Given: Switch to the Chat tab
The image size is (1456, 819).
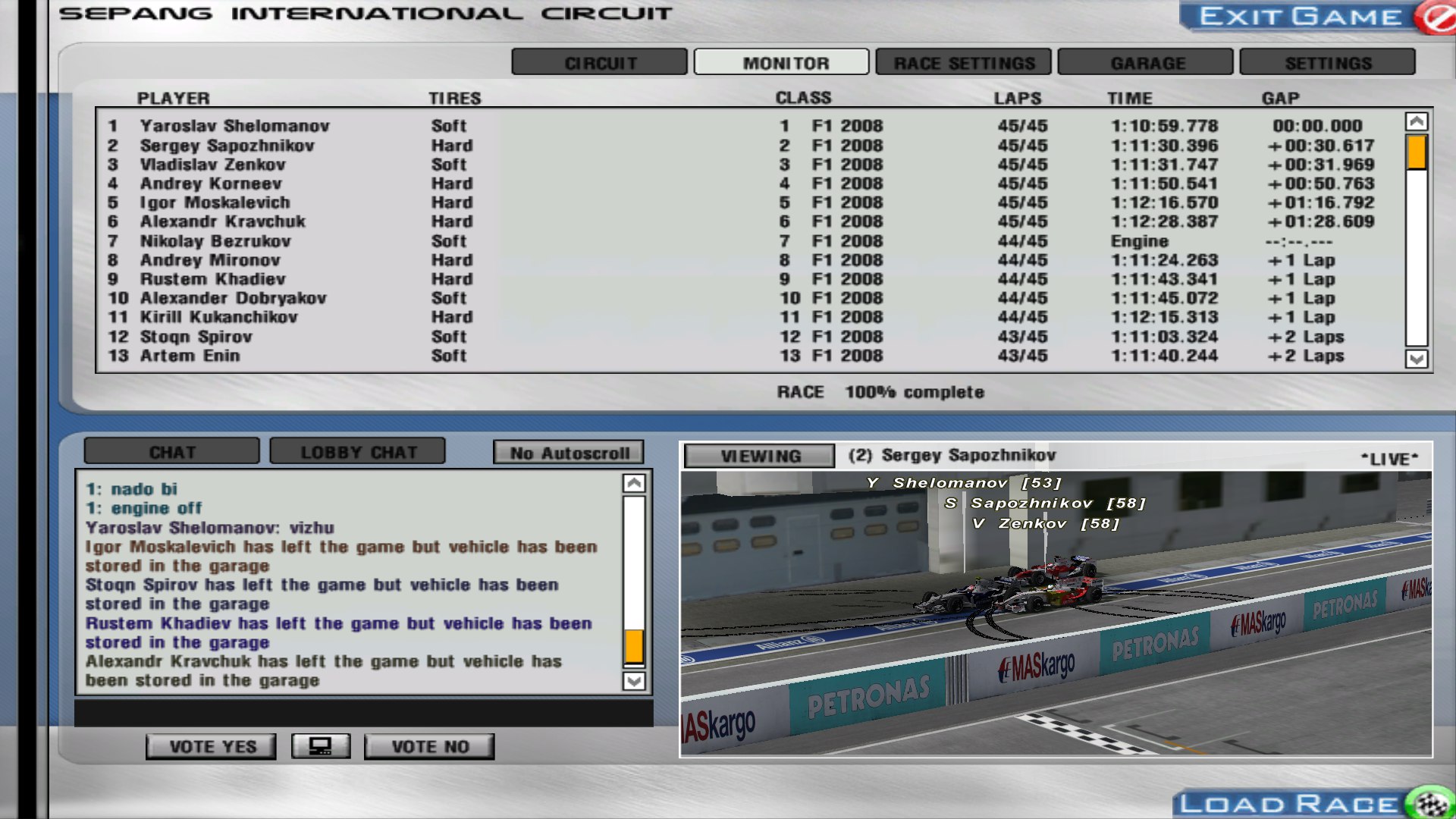Looking at the screenshot, I should [172, 452].
